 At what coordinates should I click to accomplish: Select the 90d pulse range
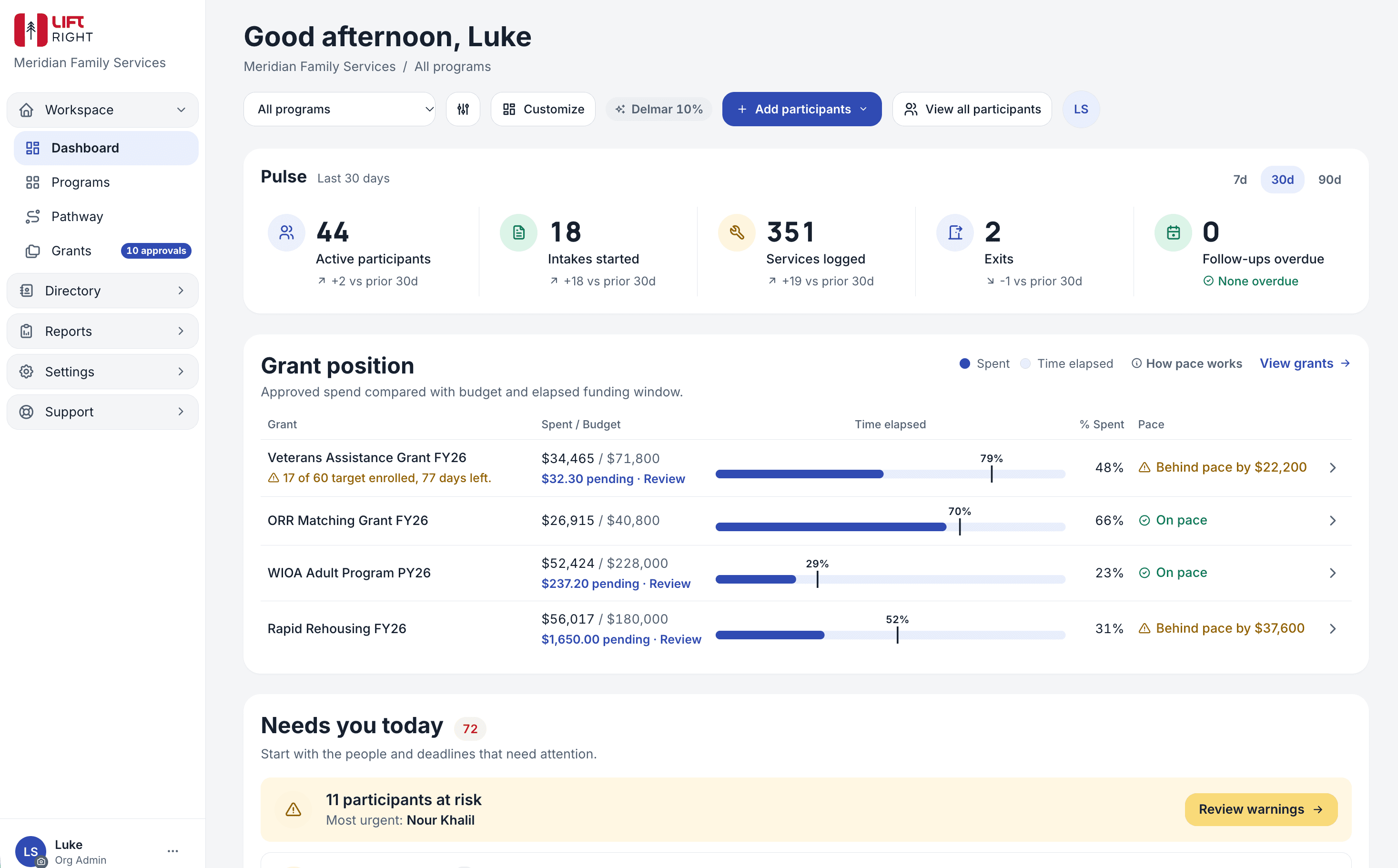pos(1329,180)
